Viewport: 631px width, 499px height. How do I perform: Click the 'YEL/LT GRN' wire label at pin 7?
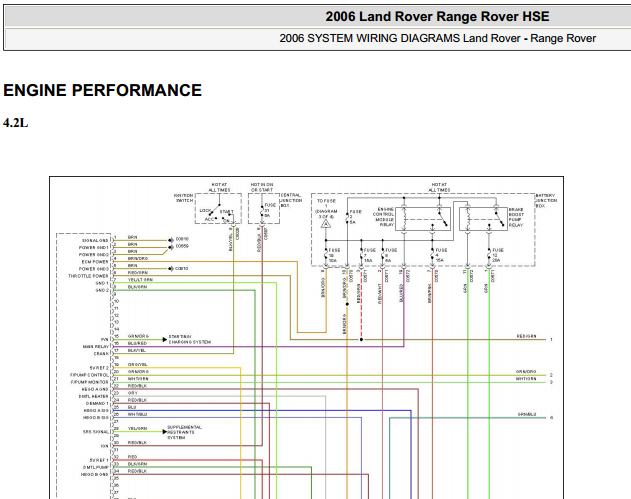[x=140, y=280]
